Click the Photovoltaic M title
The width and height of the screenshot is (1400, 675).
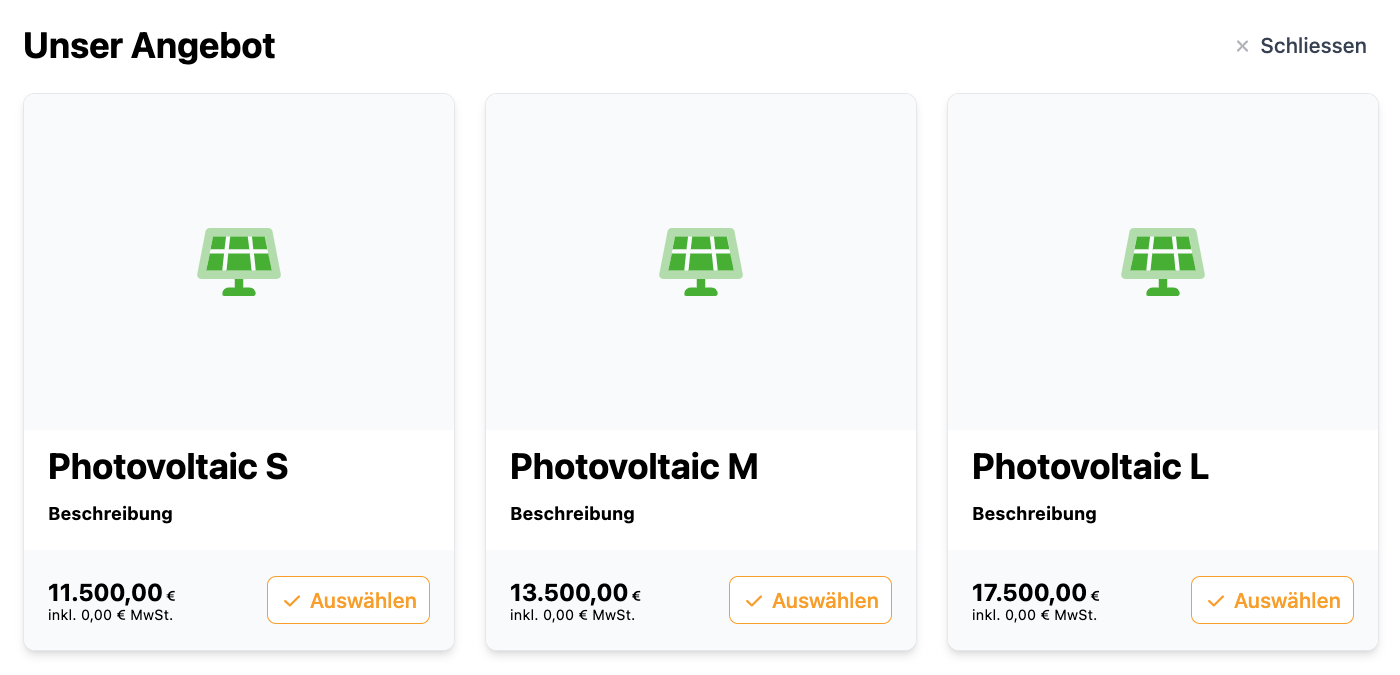tap(634, 467)
